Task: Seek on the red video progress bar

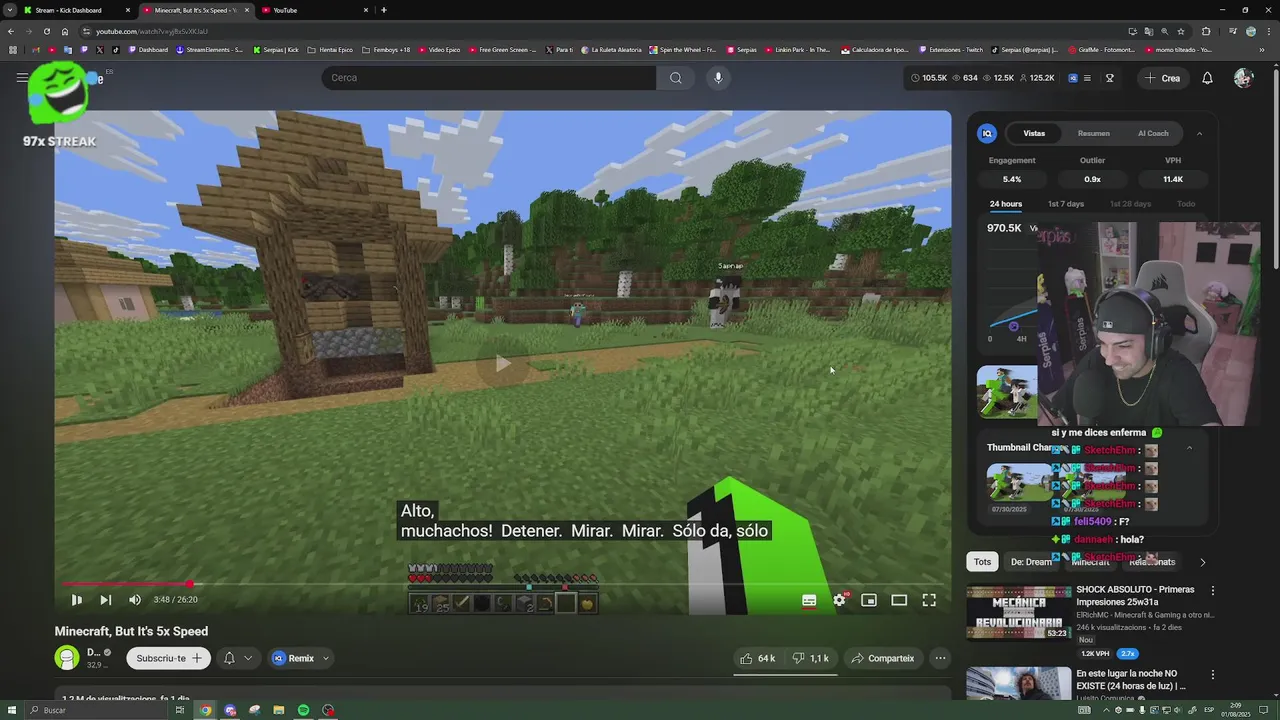Action: [503, 584]
